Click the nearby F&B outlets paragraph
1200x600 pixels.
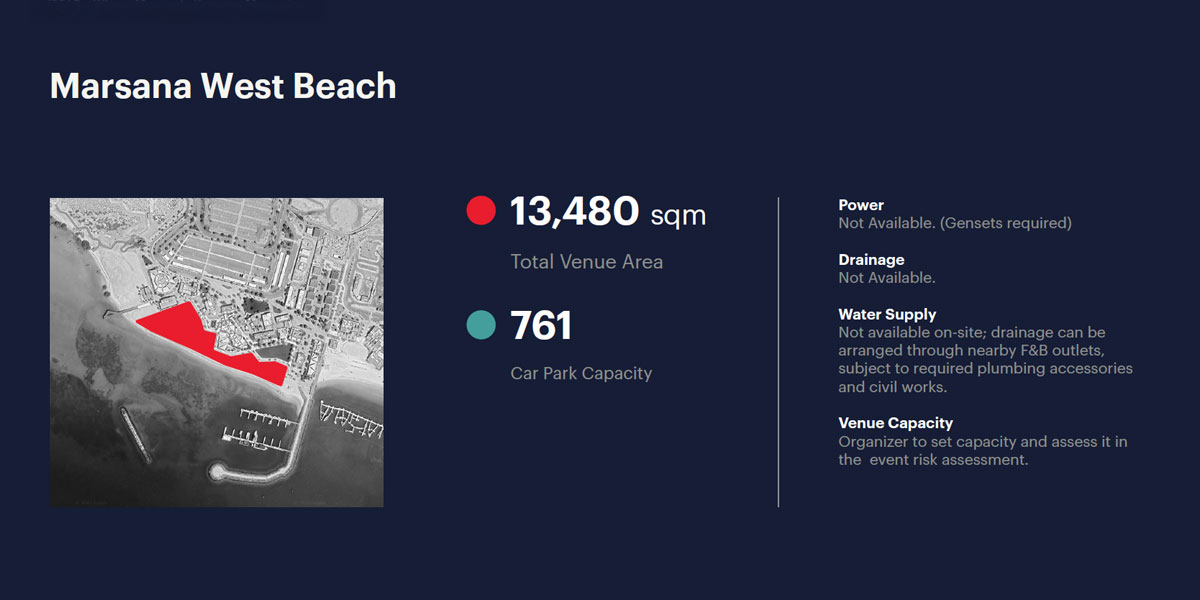pos(985,359)
